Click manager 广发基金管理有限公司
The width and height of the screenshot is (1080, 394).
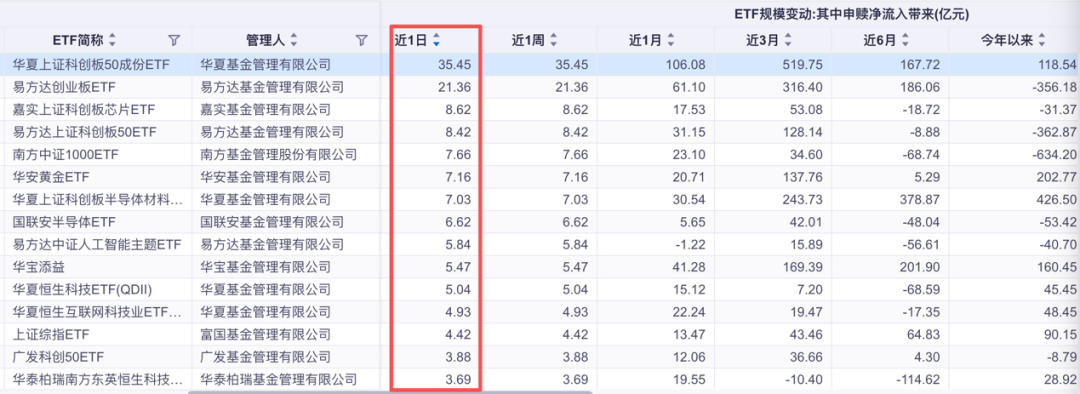[265, 357]
